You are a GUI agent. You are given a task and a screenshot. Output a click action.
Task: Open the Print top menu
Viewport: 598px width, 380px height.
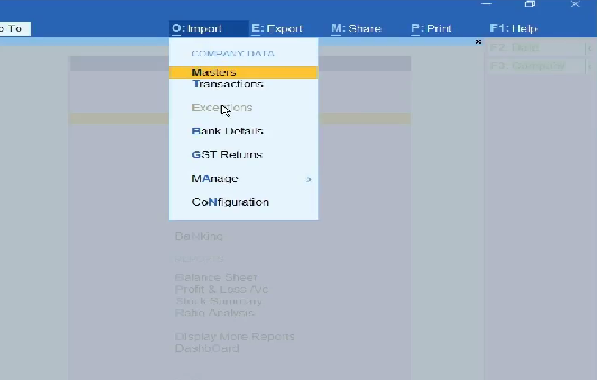tap(431, 29)
